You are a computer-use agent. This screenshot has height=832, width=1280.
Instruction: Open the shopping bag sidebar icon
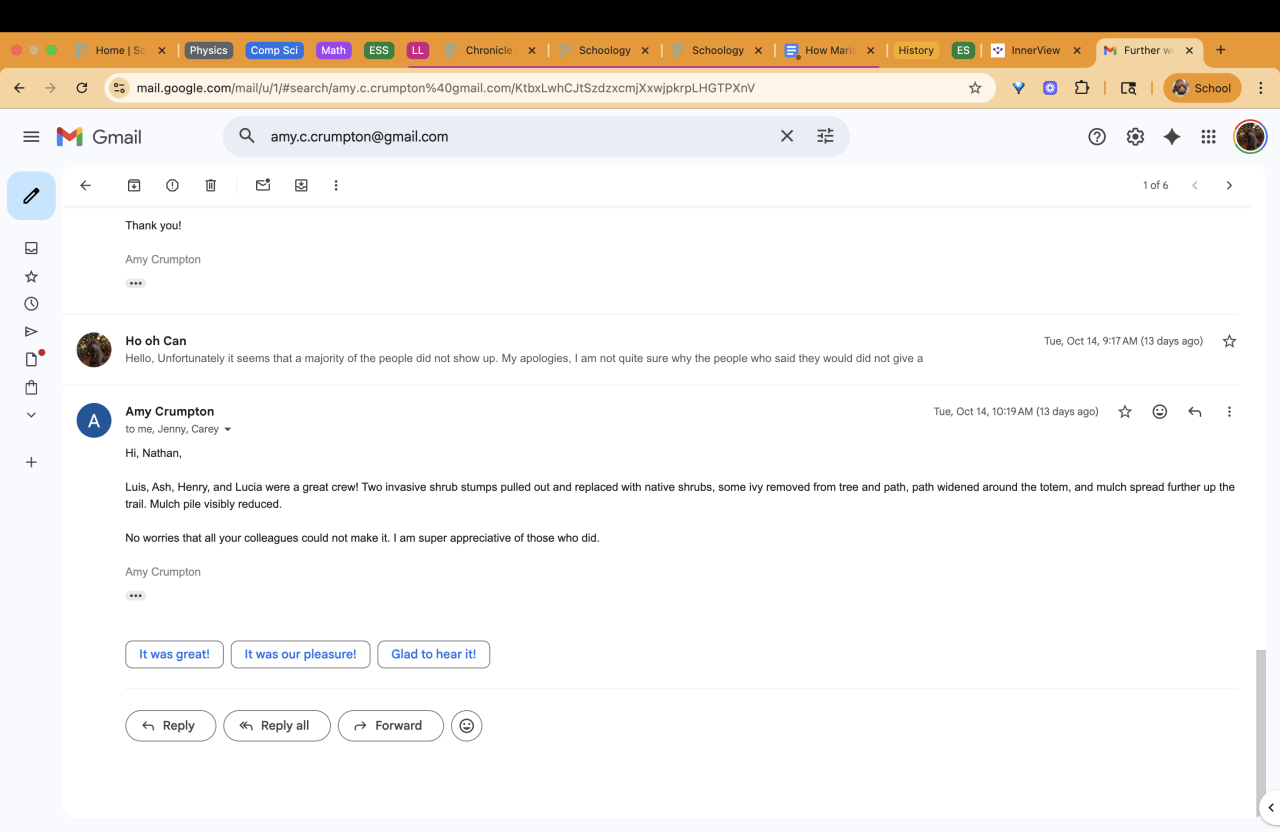[x=31, y=387]
